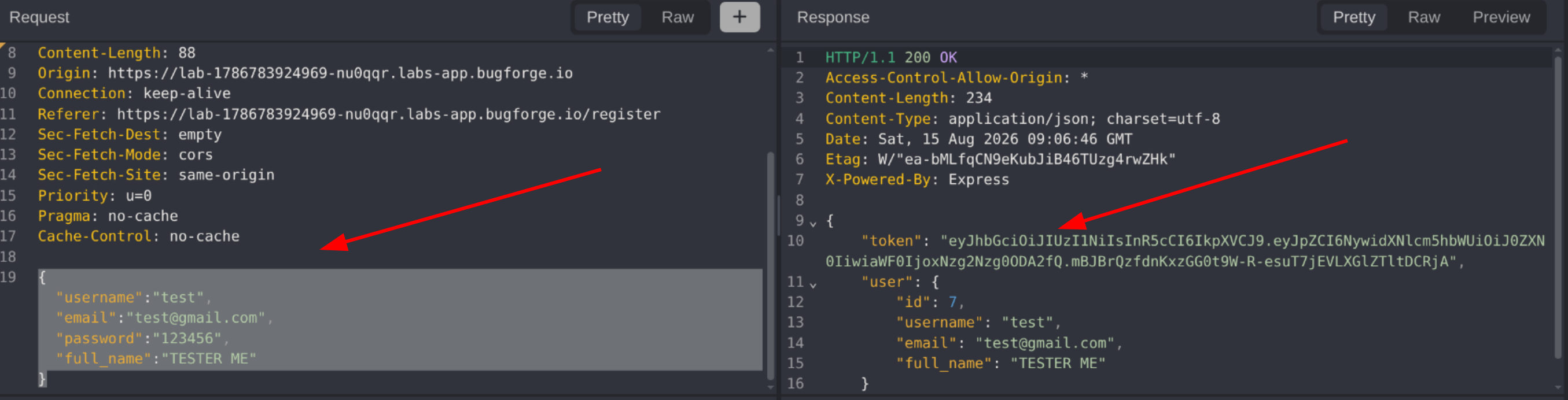This screenshot has height=400, width=1568.
Task: Click the "username" key in request body
Action: [99, 297]
